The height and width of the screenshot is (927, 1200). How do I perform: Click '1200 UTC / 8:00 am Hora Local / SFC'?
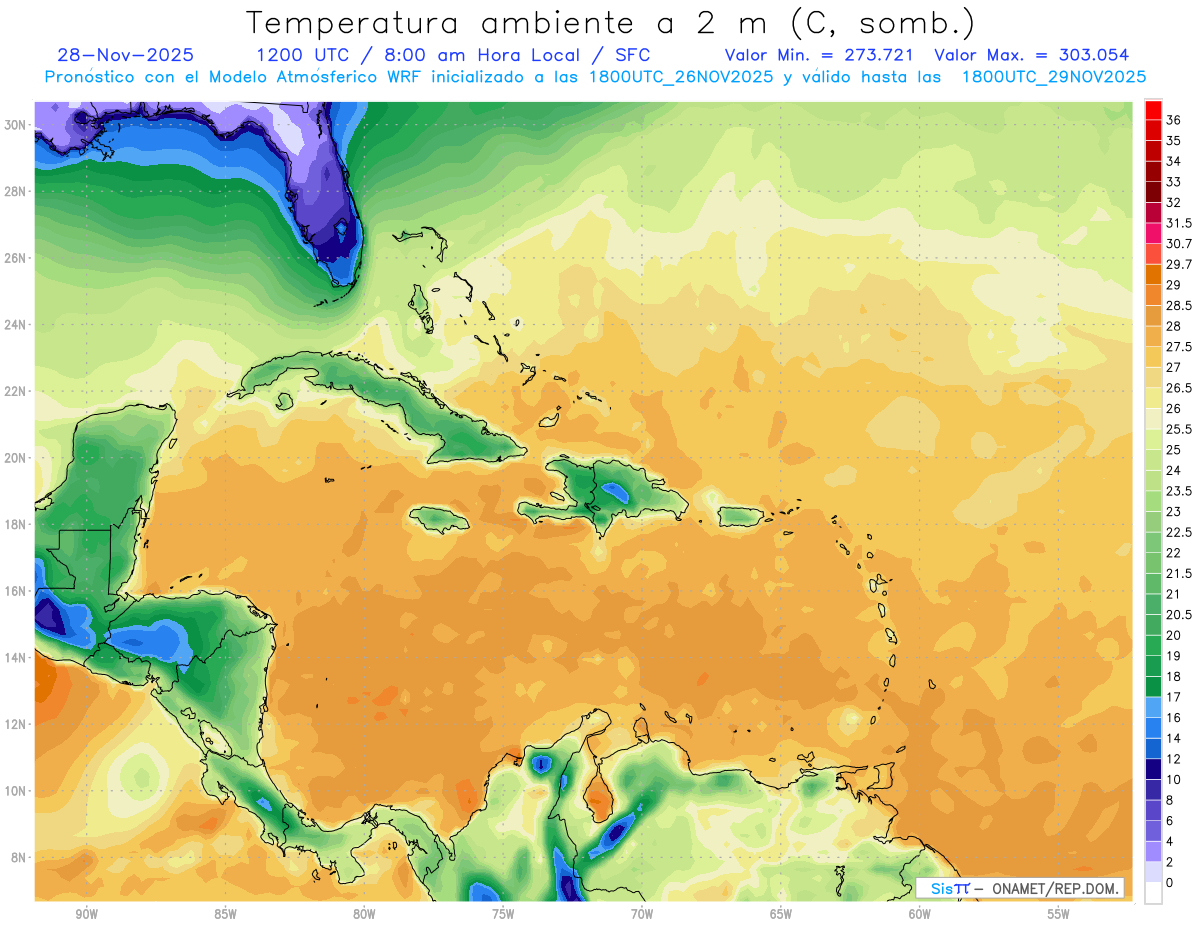(453, 55)
